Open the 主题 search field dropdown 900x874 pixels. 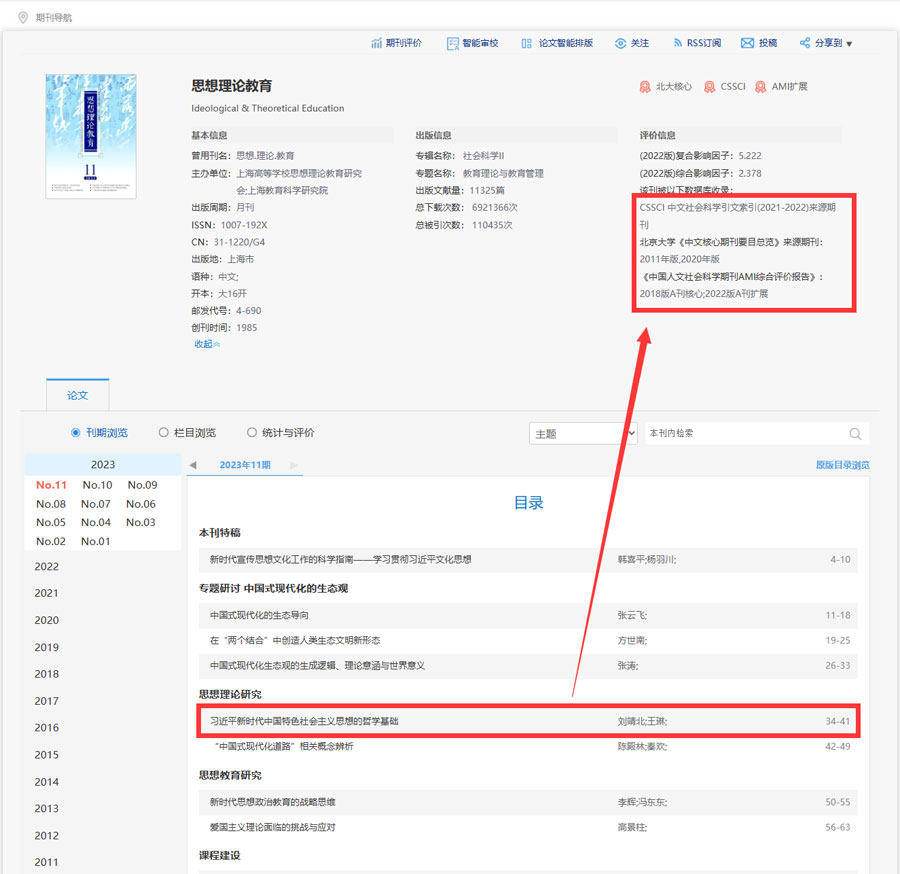(583, 434)
